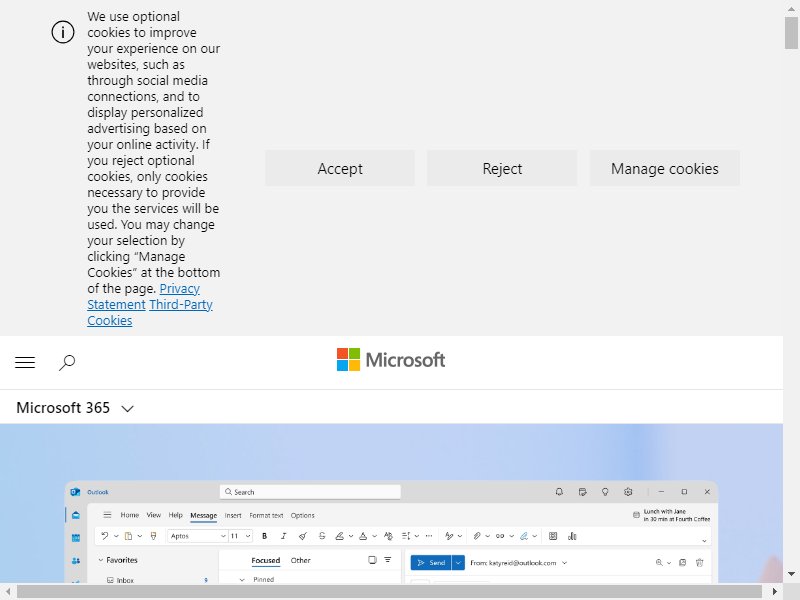This screenshot has height=600, width=800.
Task: Click the Microsoft logo
Action: (x=391, y=360)
